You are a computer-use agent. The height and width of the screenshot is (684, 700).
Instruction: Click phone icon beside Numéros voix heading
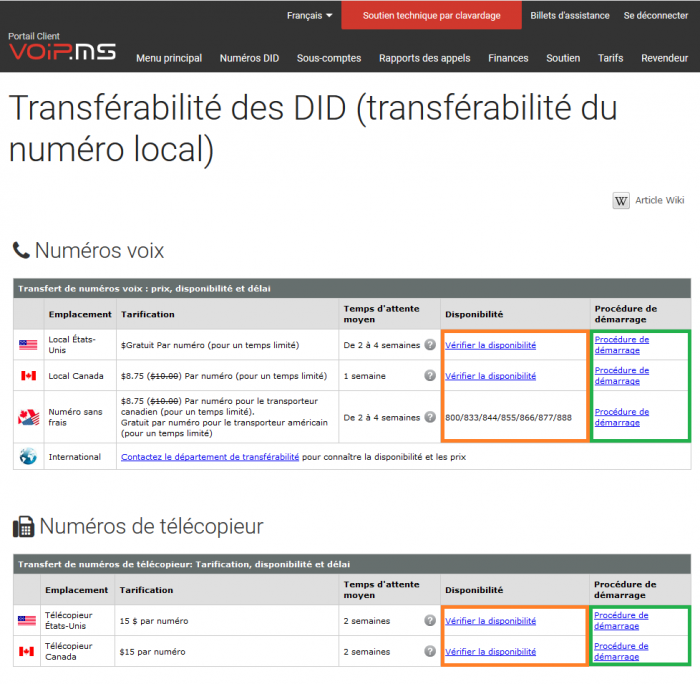(21, 250)
